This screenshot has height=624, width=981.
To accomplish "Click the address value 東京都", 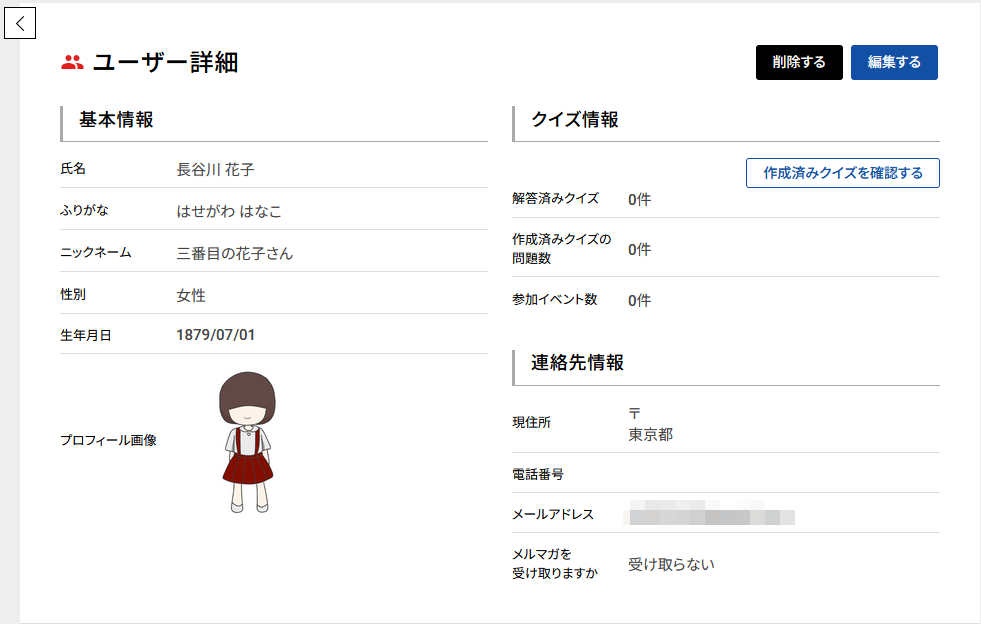I will (650, 435).
